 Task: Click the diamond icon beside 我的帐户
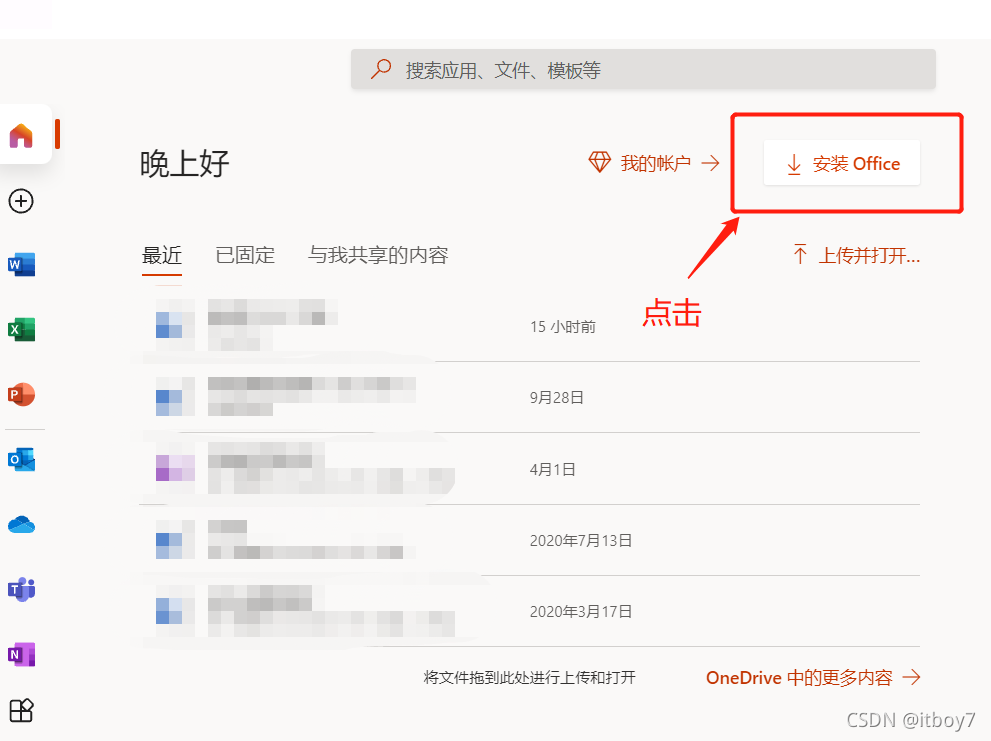point(599,162)
